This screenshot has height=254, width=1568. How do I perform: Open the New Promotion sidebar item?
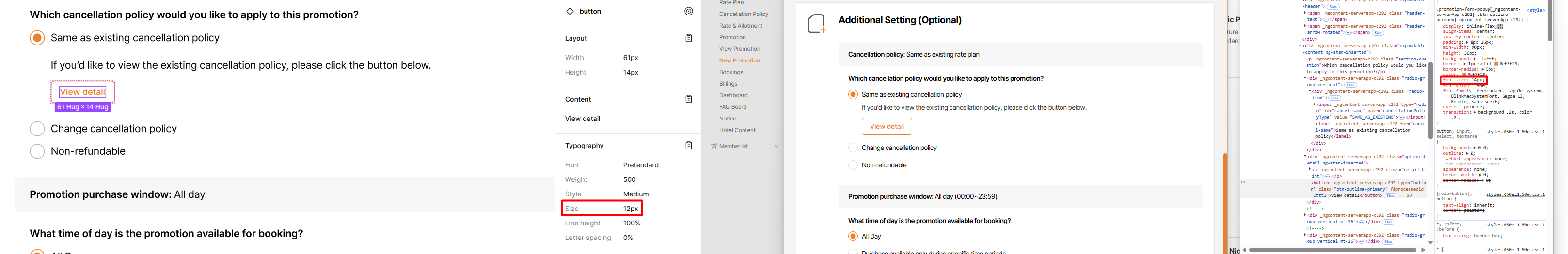coord(739,61)
